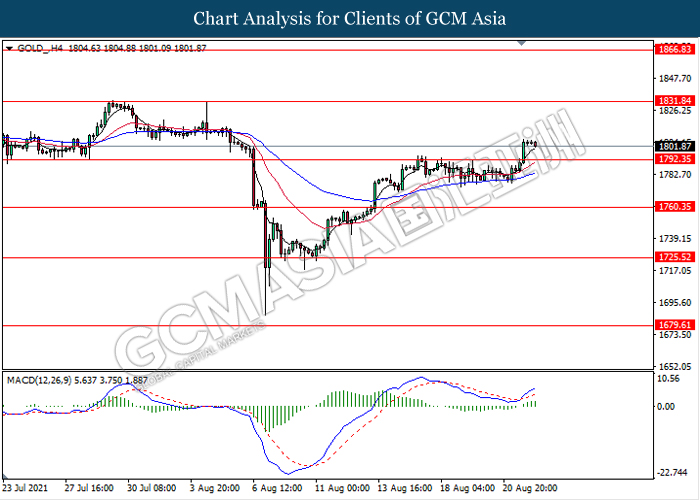Click the 3 Aug 20:00 time label
The width and height of the screenshot is (700, 500).
click(214, 488)
